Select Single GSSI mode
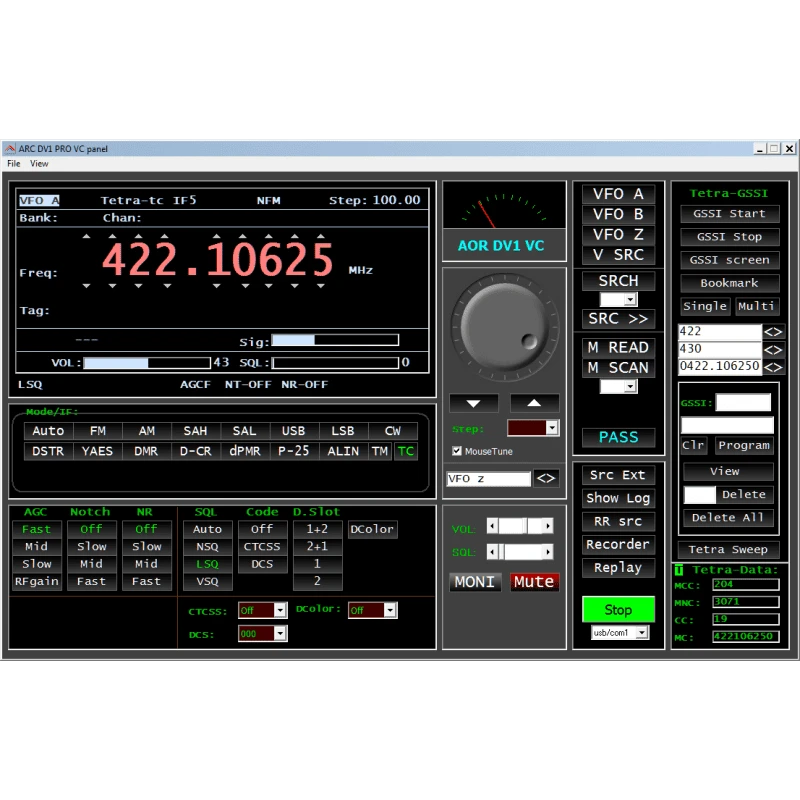The width and height of the screenshot is (800, 800). tap(705, 306)
